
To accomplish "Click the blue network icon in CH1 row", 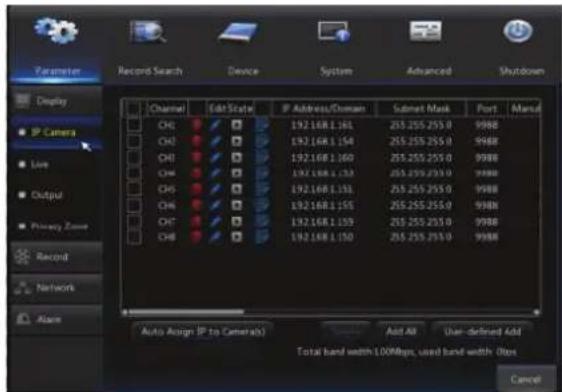I will point(262,125).
